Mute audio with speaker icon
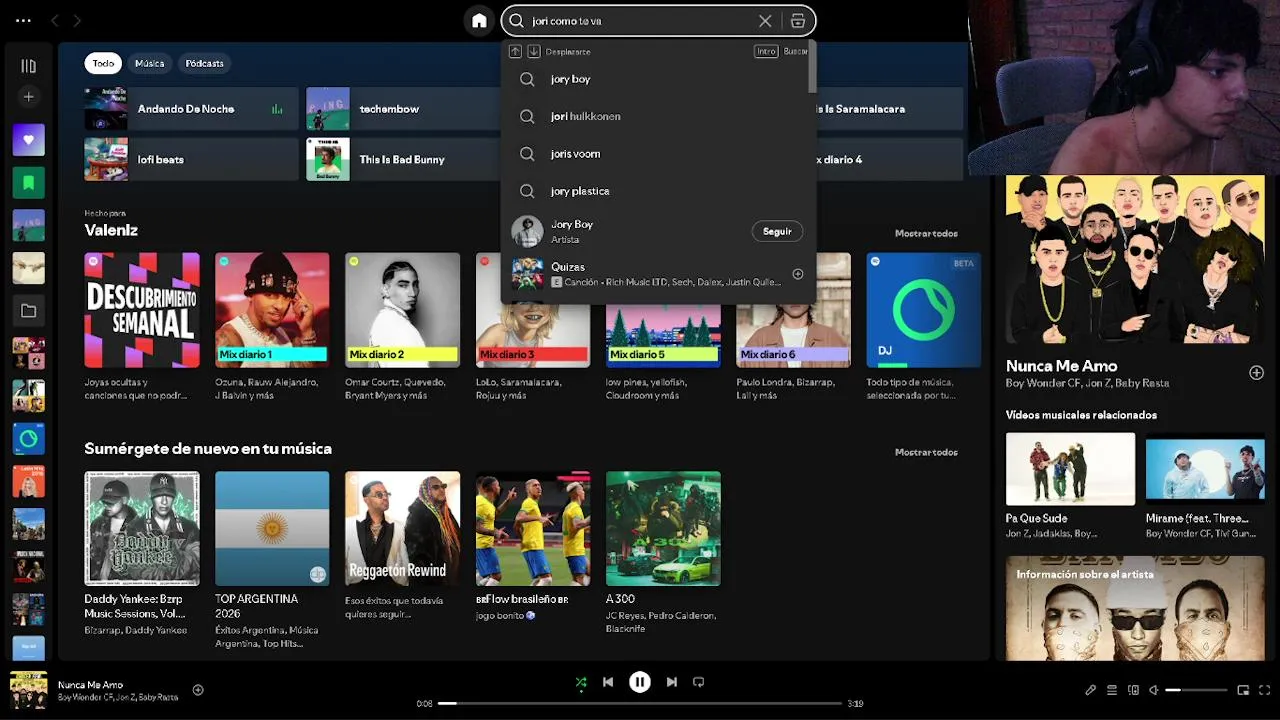Viewport: 1280px width, 720px height. (1154, 690)
